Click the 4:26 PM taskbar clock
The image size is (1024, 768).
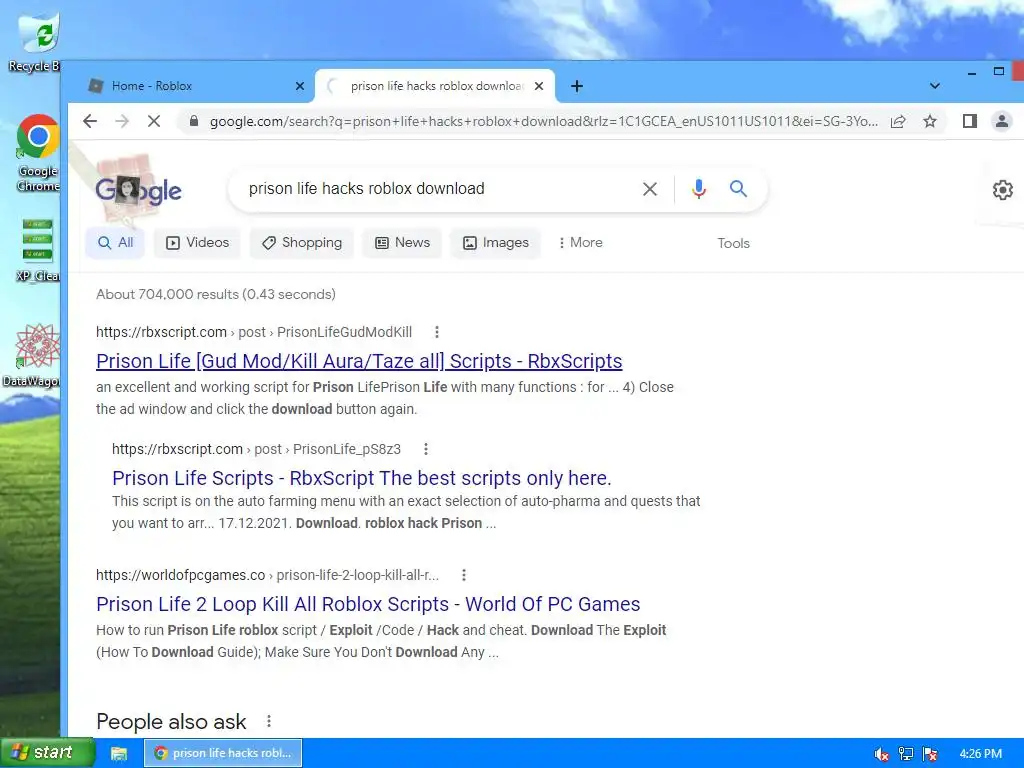[x=980, y=754]
